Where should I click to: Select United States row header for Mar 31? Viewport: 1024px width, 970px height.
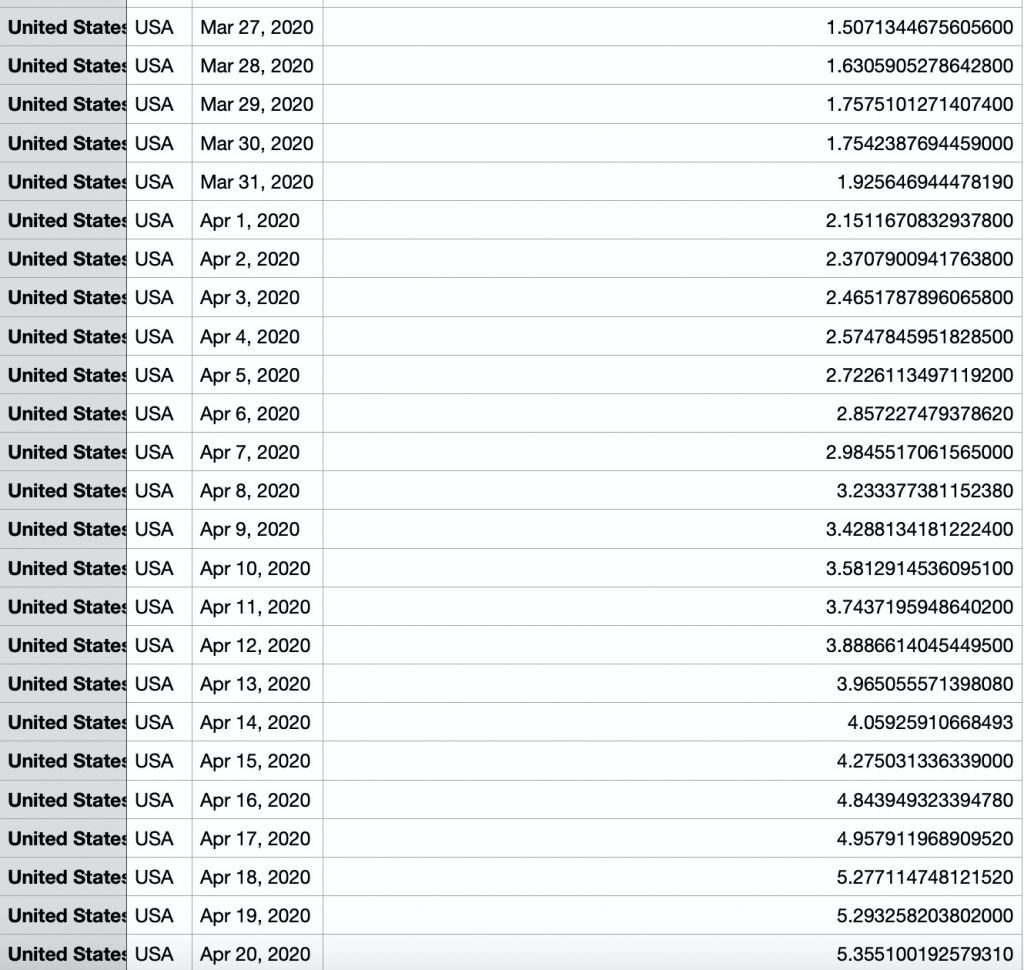pos(64,182)
